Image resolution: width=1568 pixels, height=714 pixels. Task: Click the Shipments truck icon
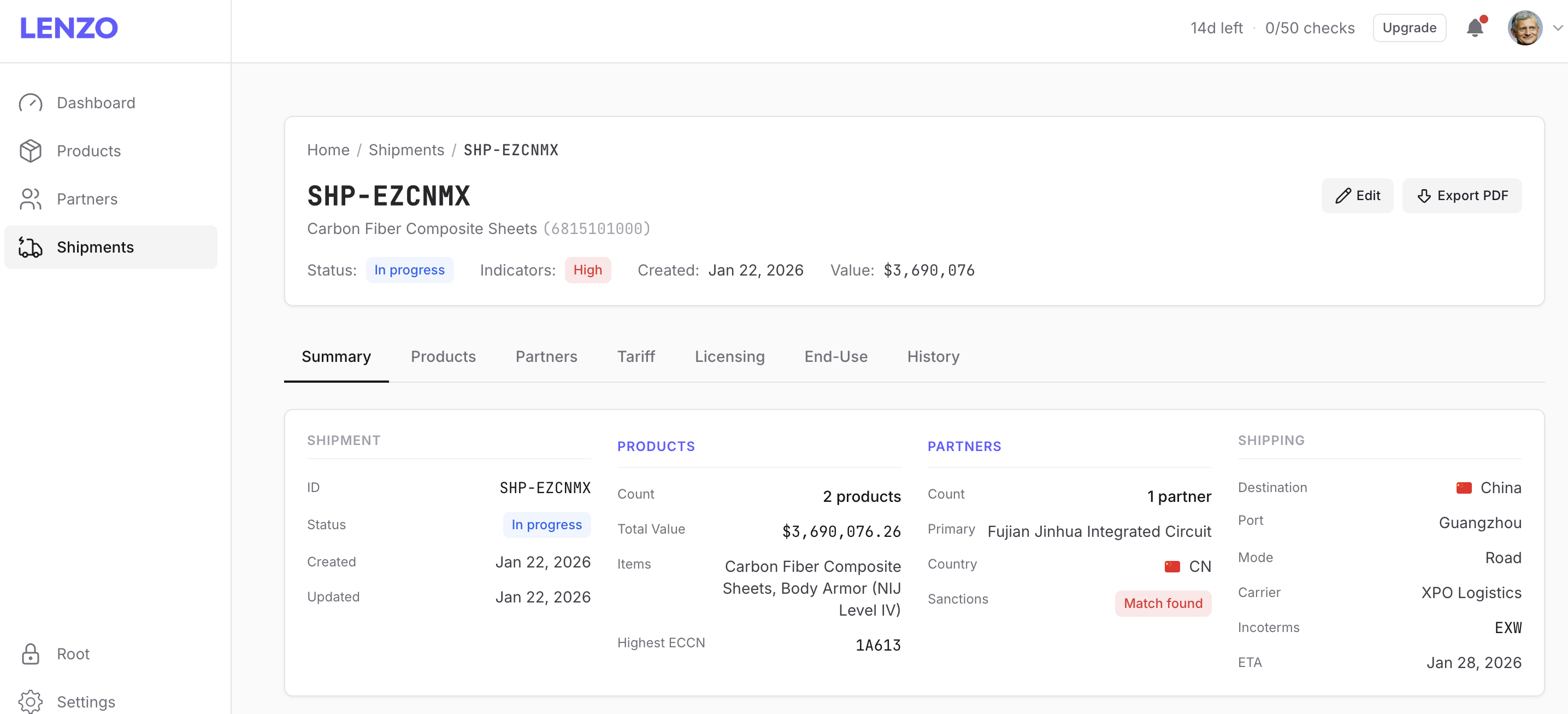tap(30, 247)
